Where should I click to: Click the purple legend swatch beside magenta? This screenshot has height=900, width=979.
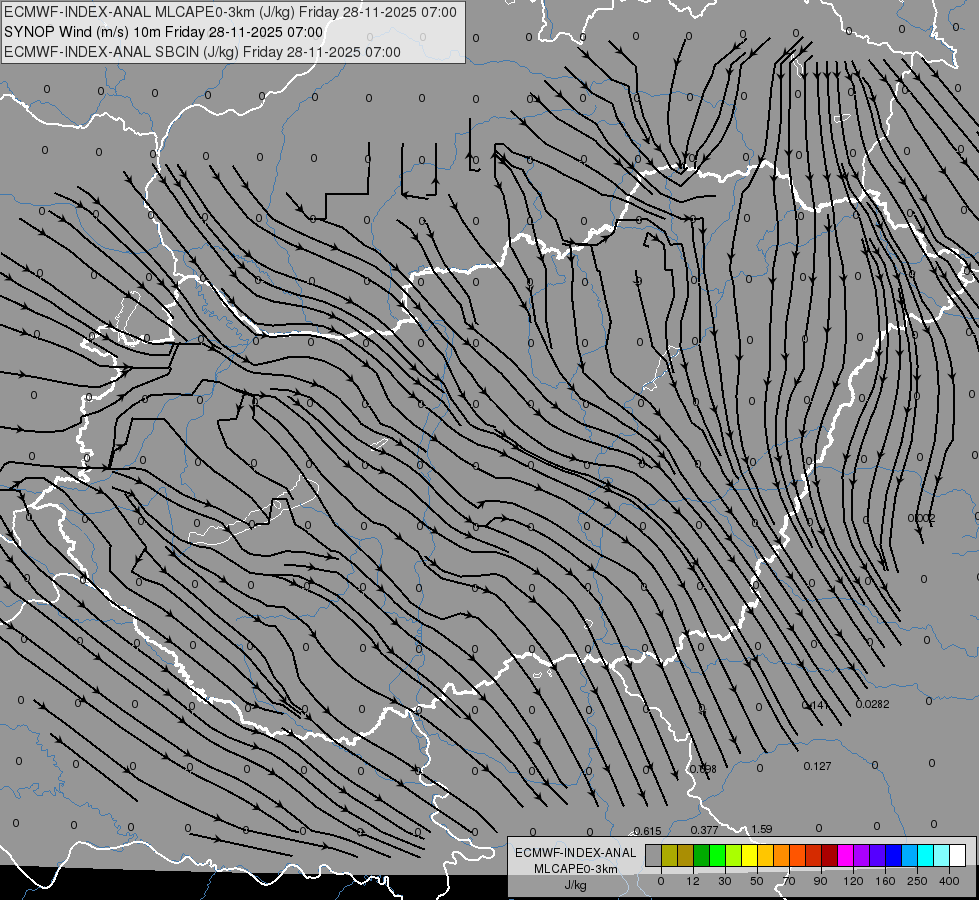click(862, 855)
